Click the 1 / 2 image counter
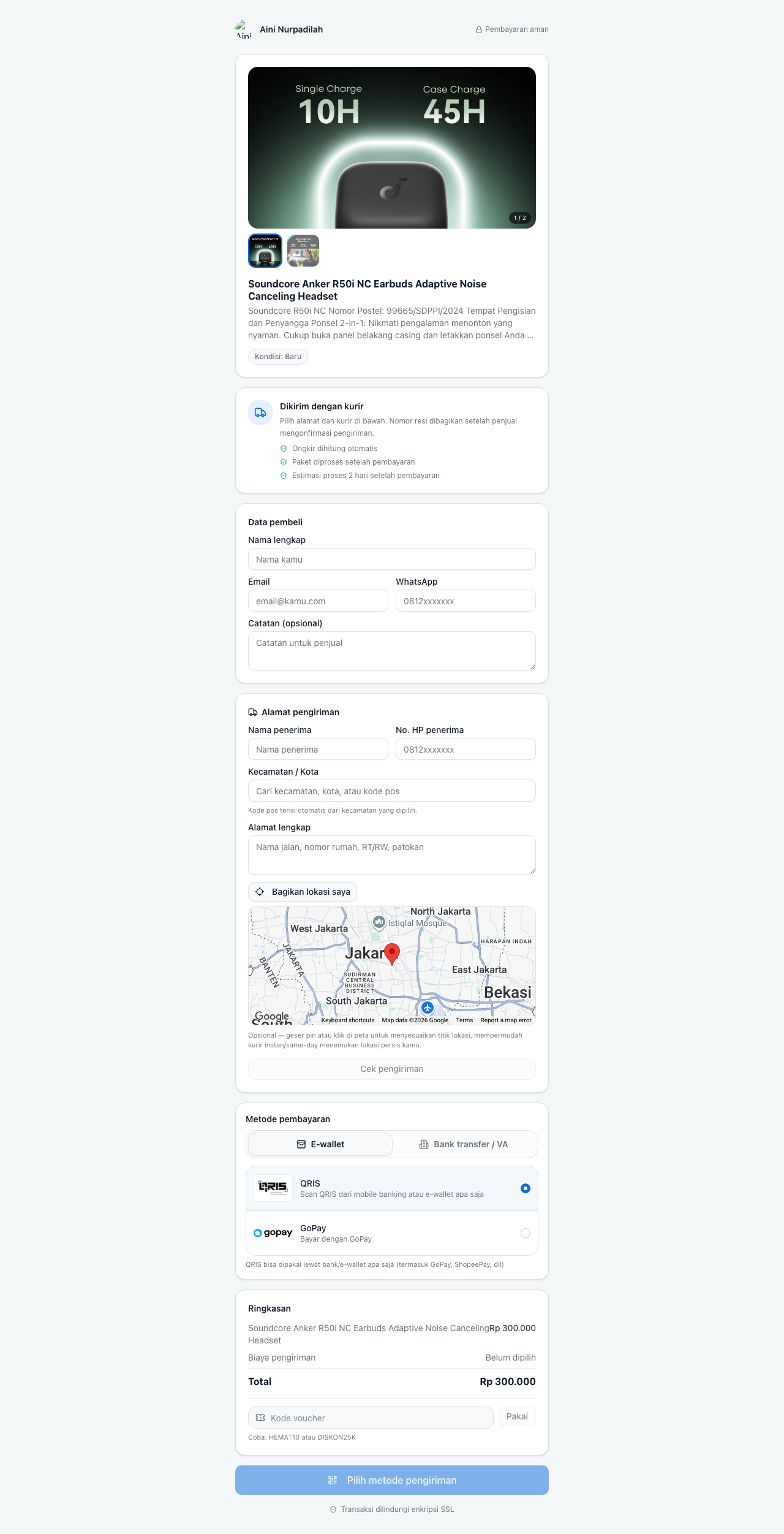This screenshot has width=784, height=1534. (520, 218)
